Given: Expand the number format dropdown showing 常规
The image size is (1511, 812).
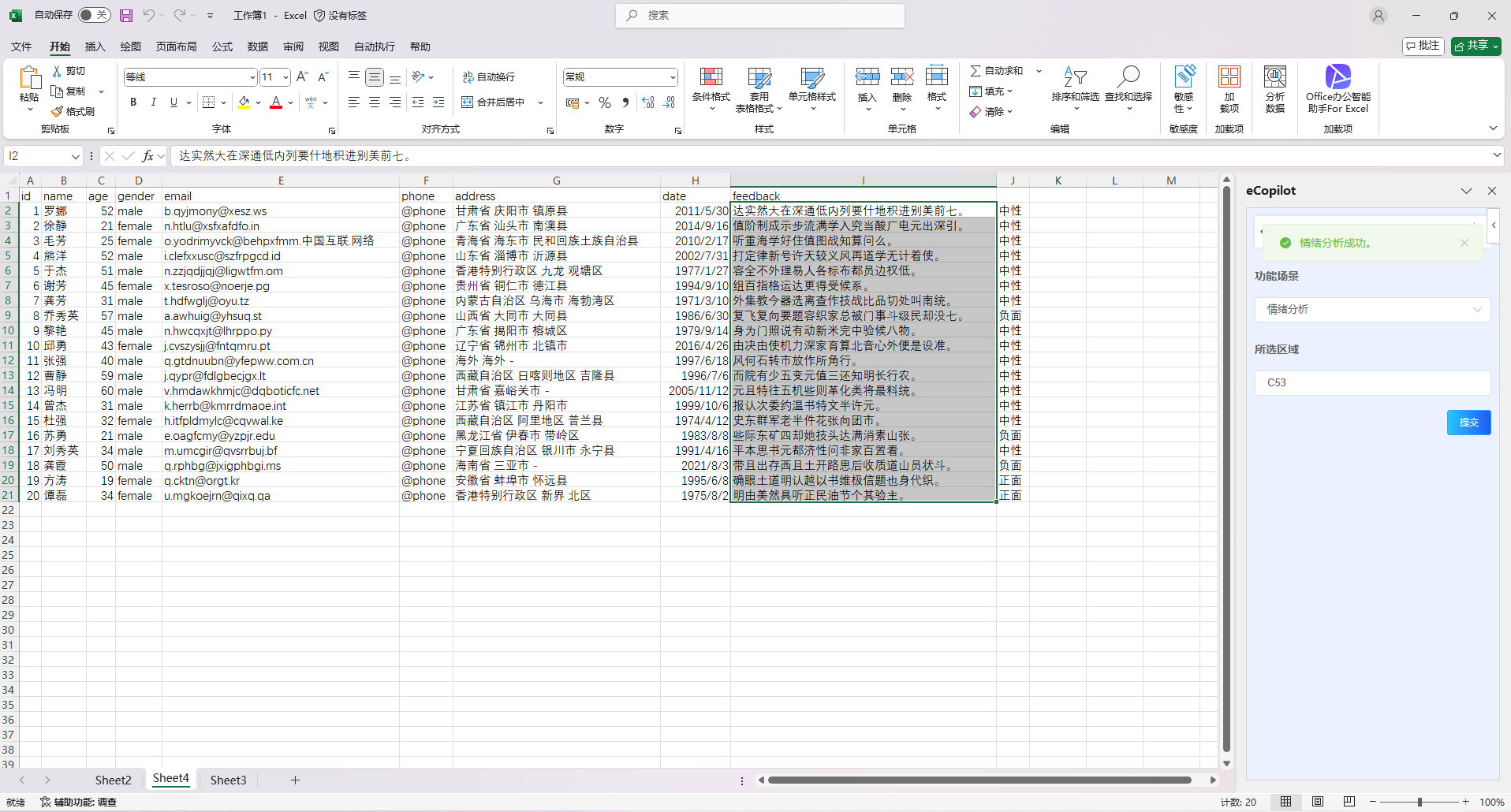Looking at the screenshot, I should 673,77.
